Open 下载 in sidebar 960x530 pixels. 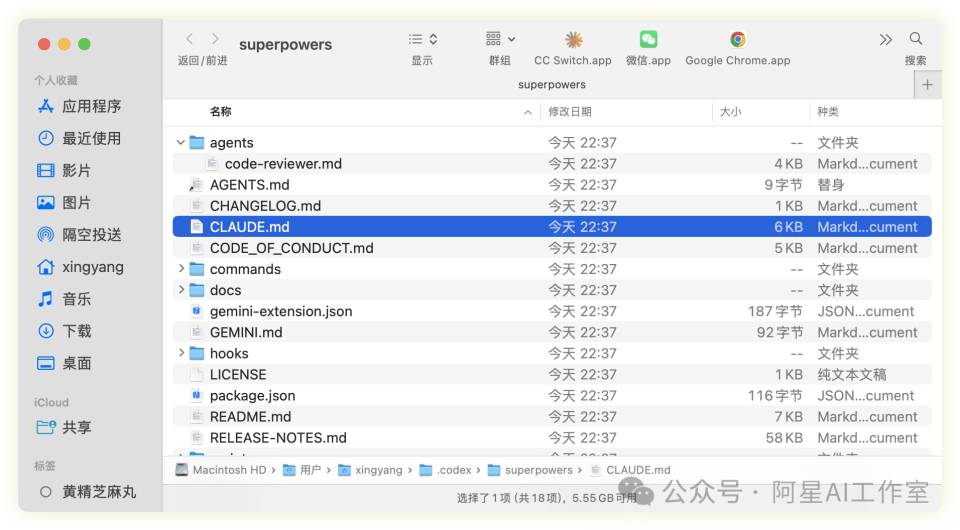tap(64, 331)
